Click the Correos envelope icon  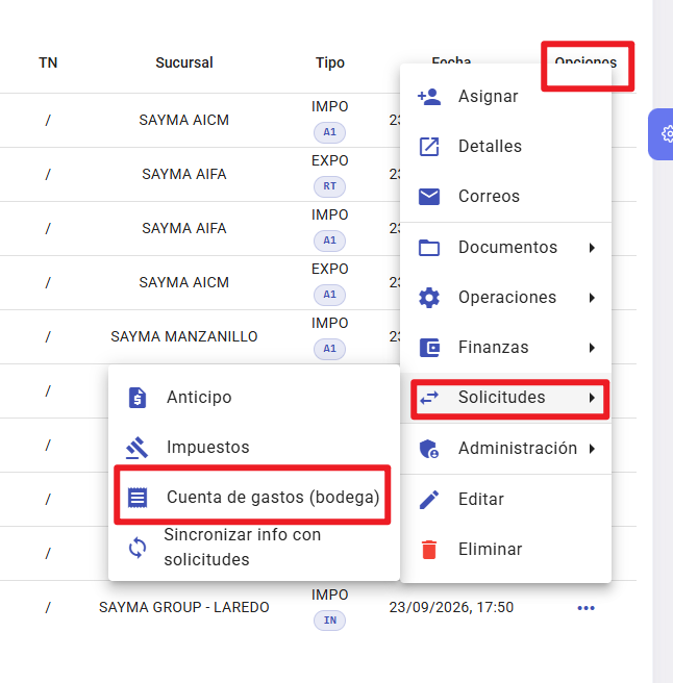pos(429,196)
